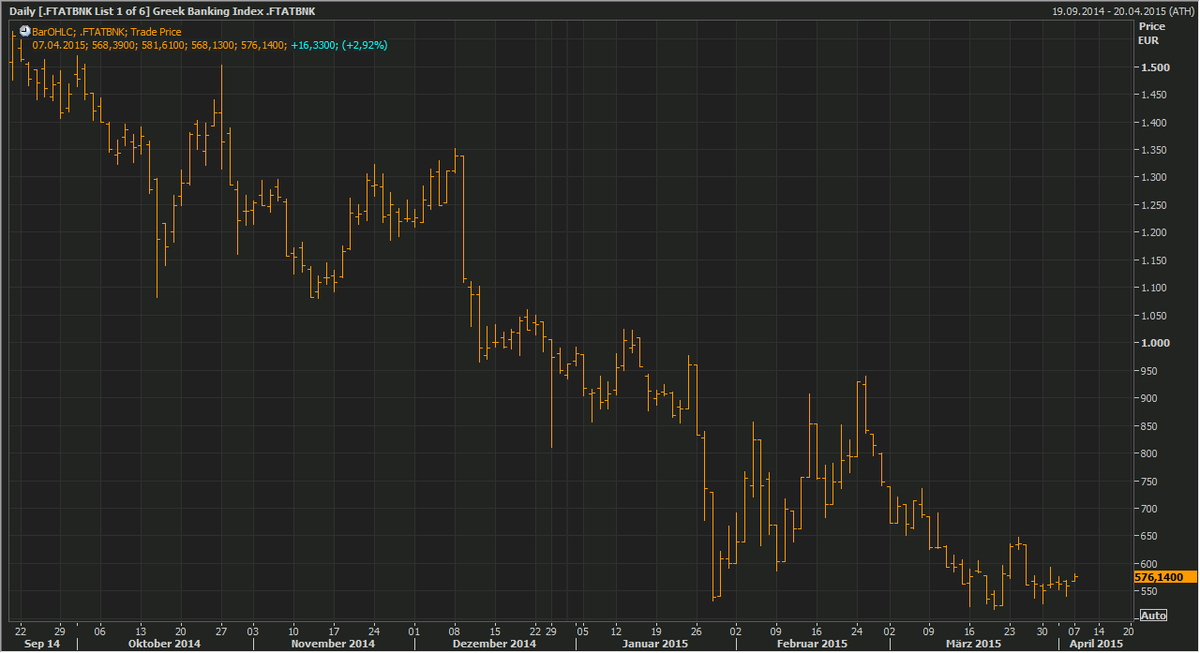This screenshot has width=1200, height=653.
Task: Click the 1.500 price axis label
Action: pos(1155,68)
